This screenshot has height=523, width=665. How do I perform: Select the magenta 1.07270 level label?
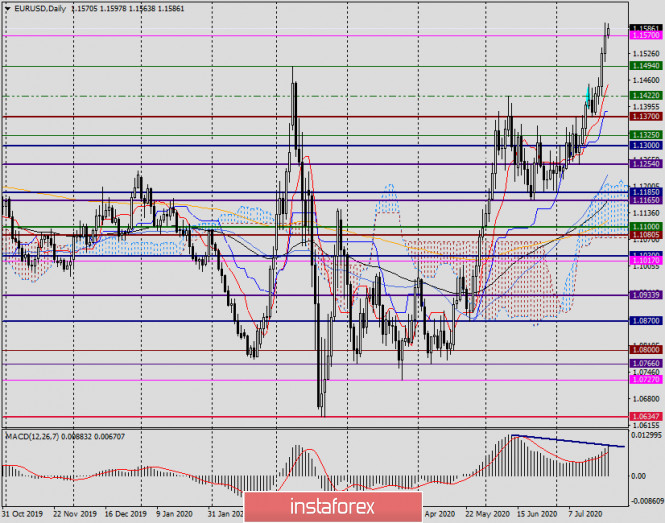(x=643, y=380)
